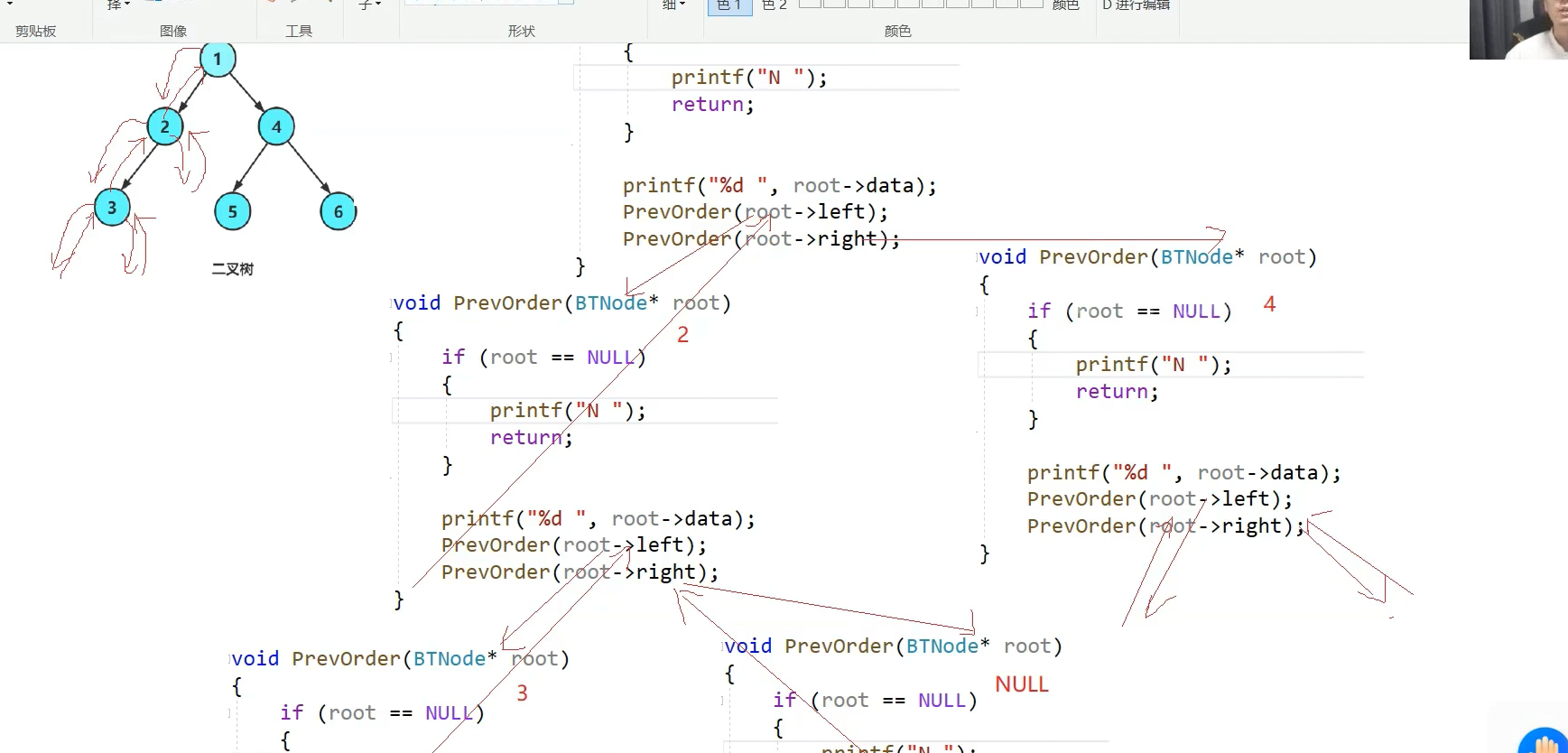Image resolution: width=1568 pixels, height=753 pixels.
Task: Click the blue hand floating icon
Action: click(x=1545, y=741)
